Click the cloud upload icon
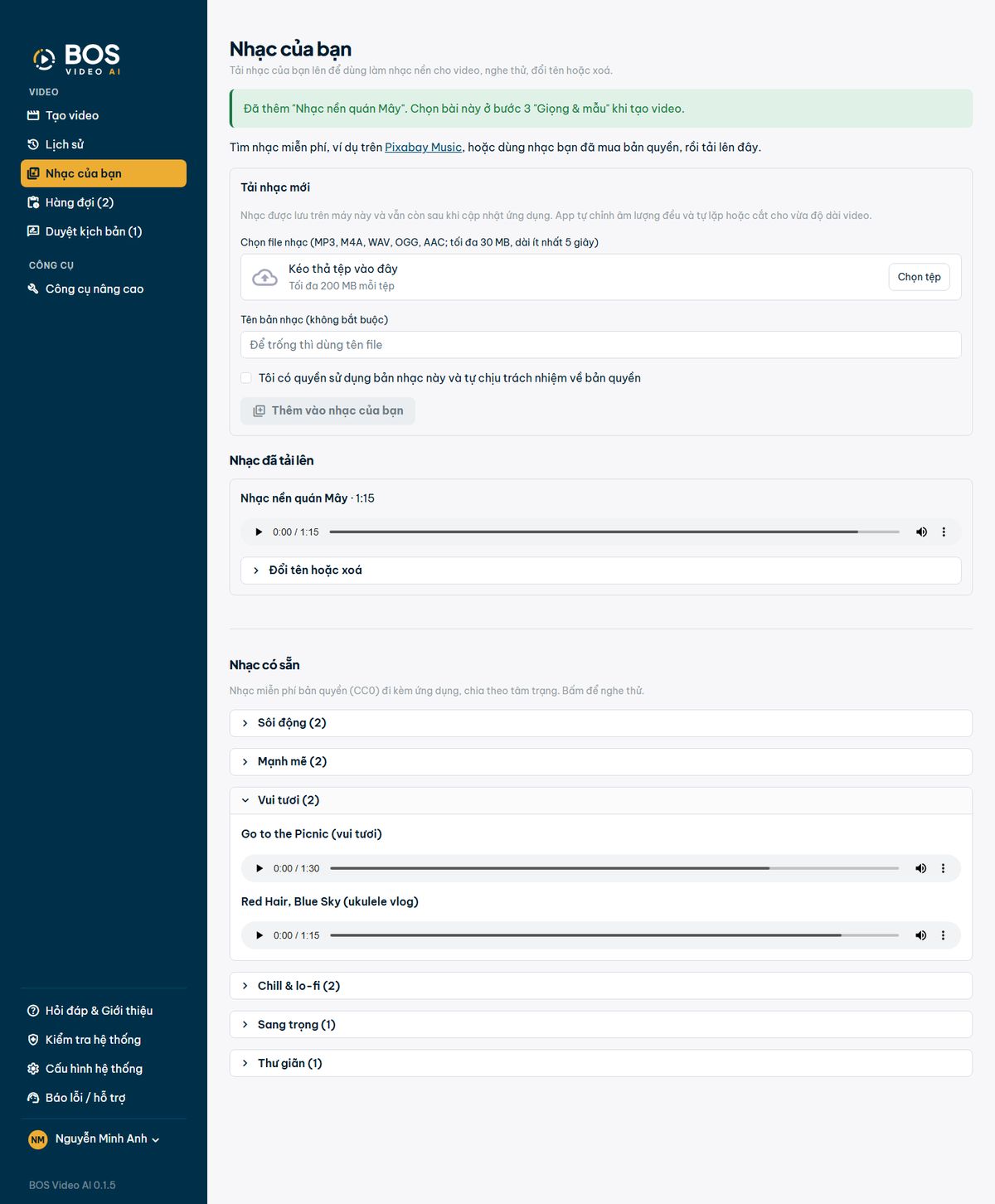This screenshot has width=995, height=1204. click(265, 277)
